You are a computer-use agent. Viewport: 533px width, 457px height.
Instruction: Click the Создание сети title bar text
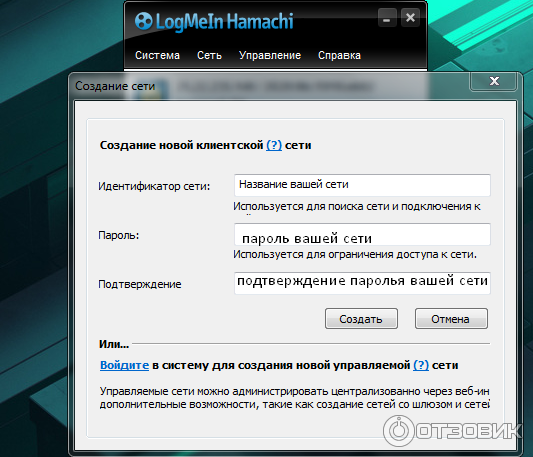point(115,86)
